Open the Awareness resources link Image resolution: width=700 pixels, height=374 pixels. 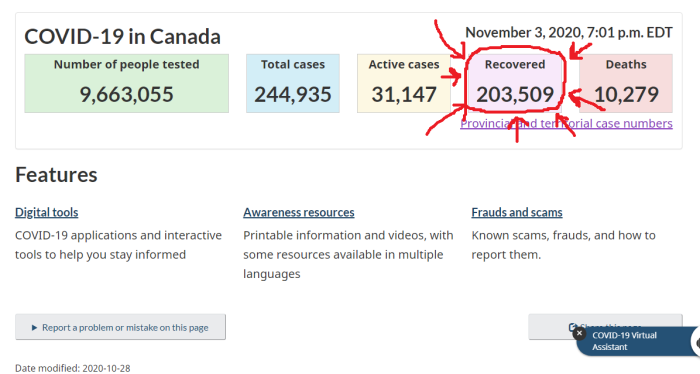(x=299, y=212)
